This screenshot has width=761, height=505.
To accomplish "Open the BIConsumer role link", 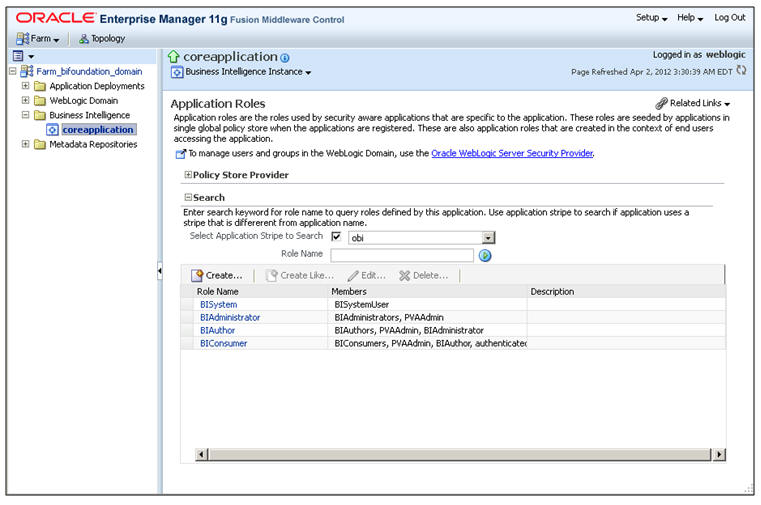I will [223, 343].
